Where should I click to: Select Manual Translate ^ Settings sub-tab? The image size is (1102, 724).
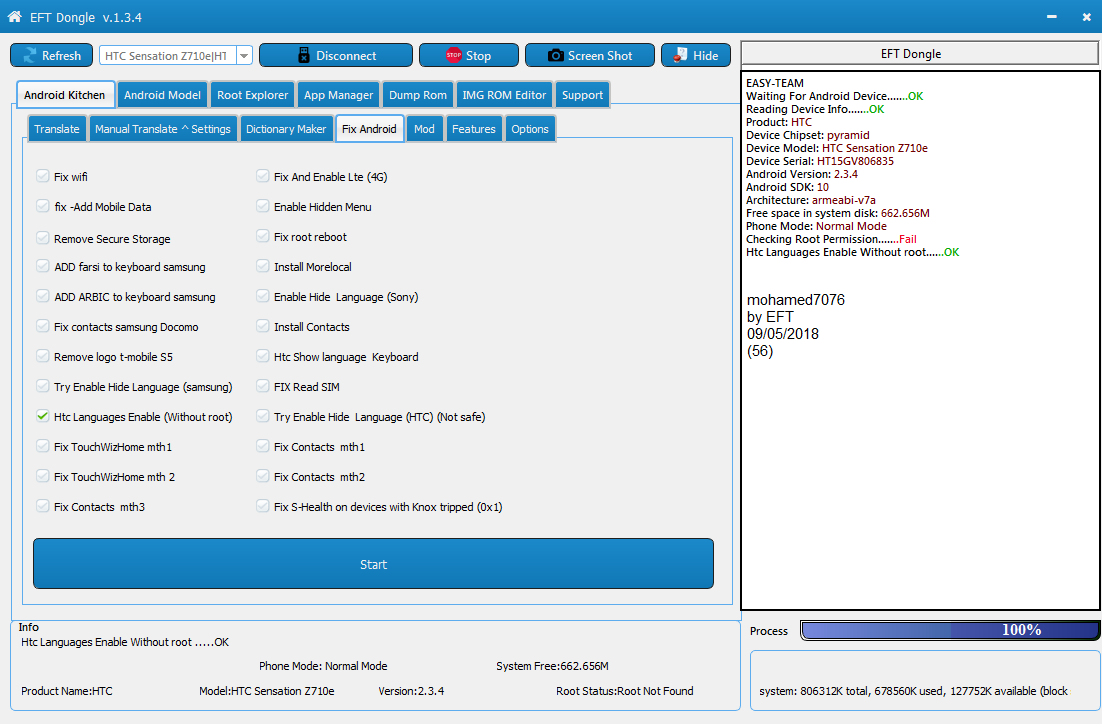point(163,129)
